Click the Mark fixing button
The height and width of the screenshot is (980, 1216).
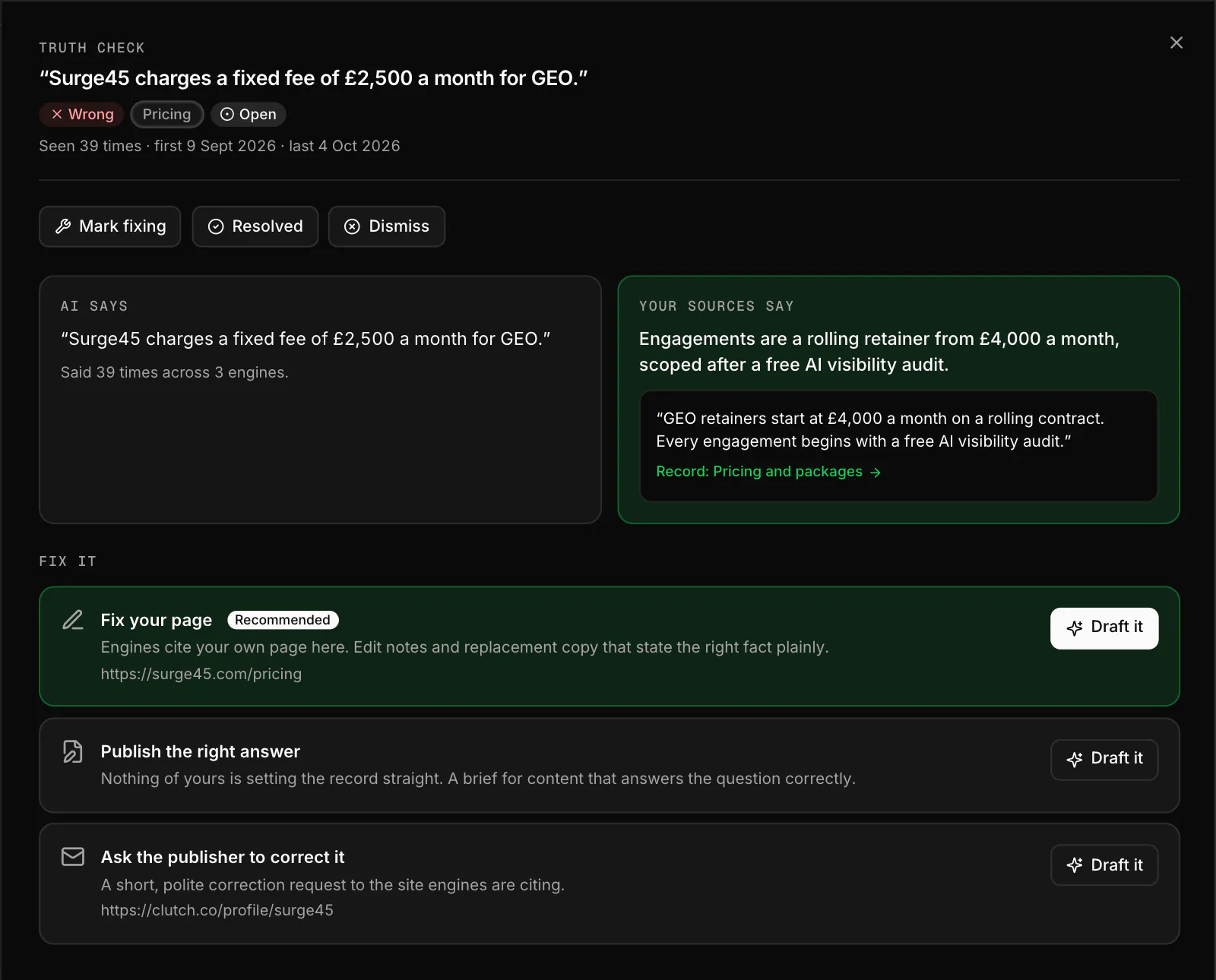[110, 226]
